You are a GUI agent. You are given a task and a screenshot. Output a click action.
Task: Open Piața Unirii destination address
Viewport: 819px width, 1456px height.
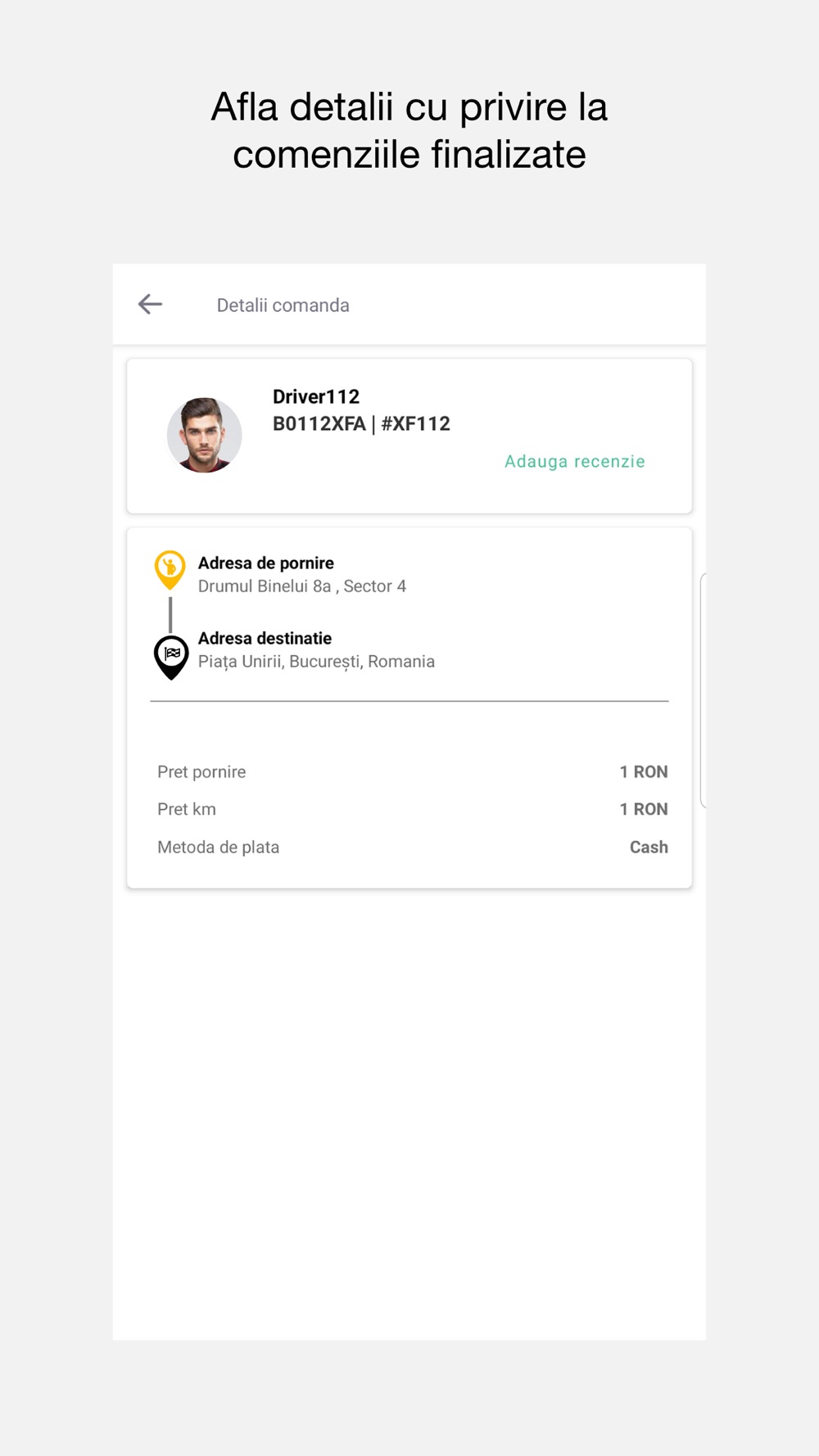(316, 662)
